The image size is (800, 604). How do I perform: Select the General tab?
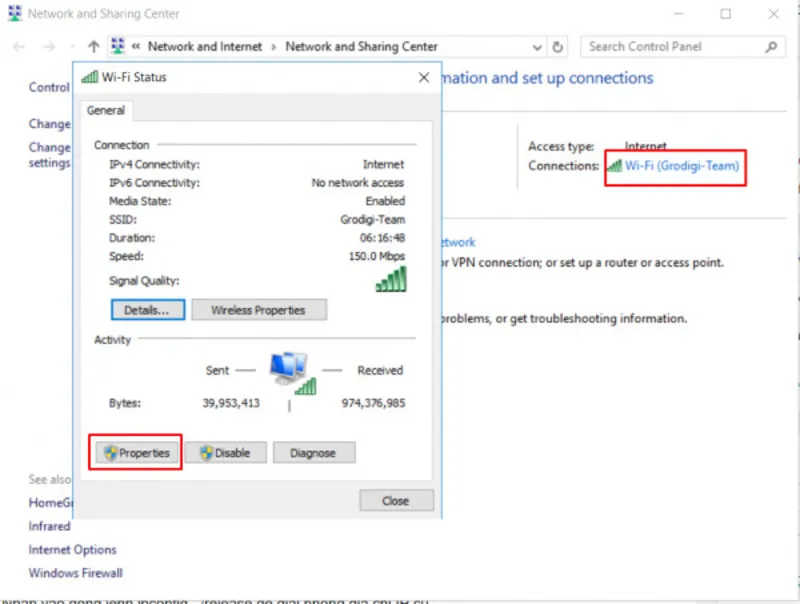106,110
